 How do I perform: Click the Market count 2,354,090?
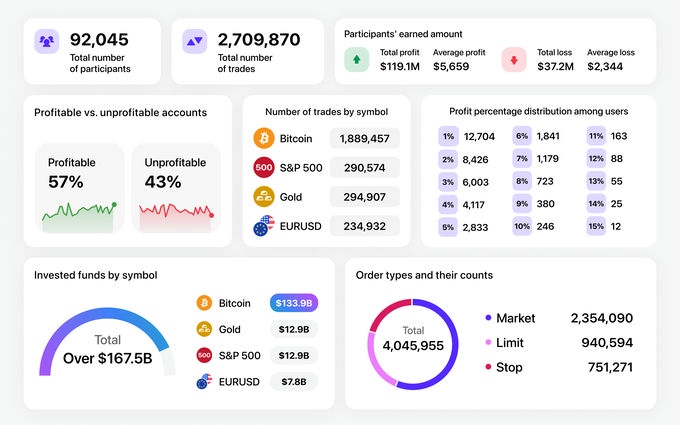point(602,318)
